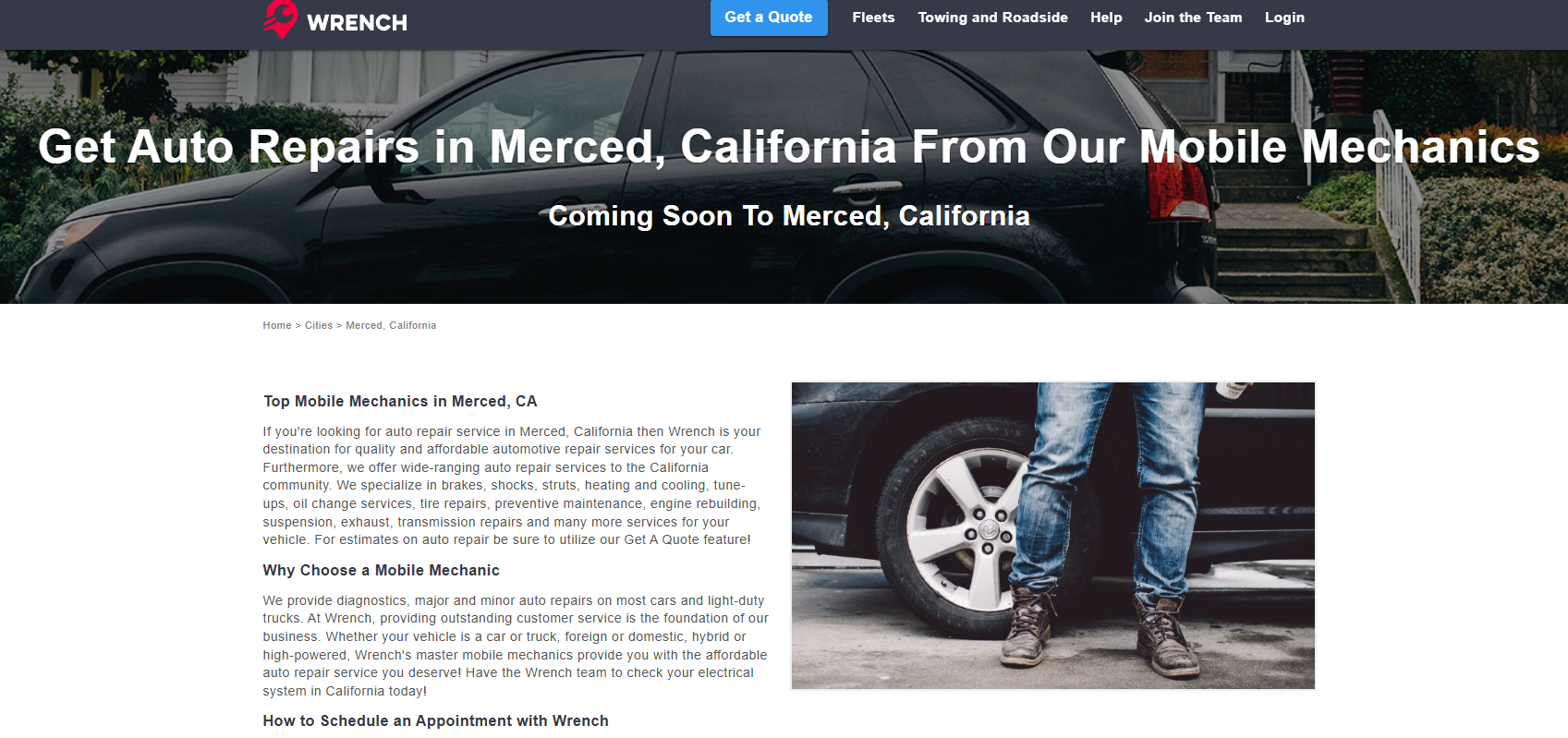This screenshot has height=738, width=1568.
Task: Open the Help menu link
Action: (x=1106, y=18)
